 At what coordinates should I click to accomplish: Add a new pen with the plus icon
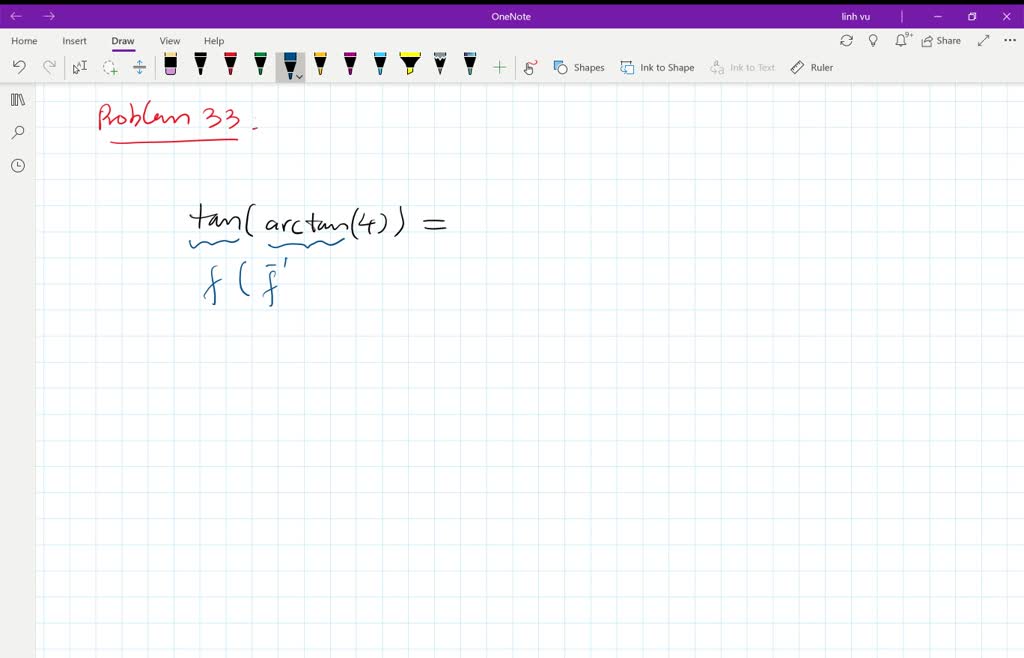tap(499, 66)
